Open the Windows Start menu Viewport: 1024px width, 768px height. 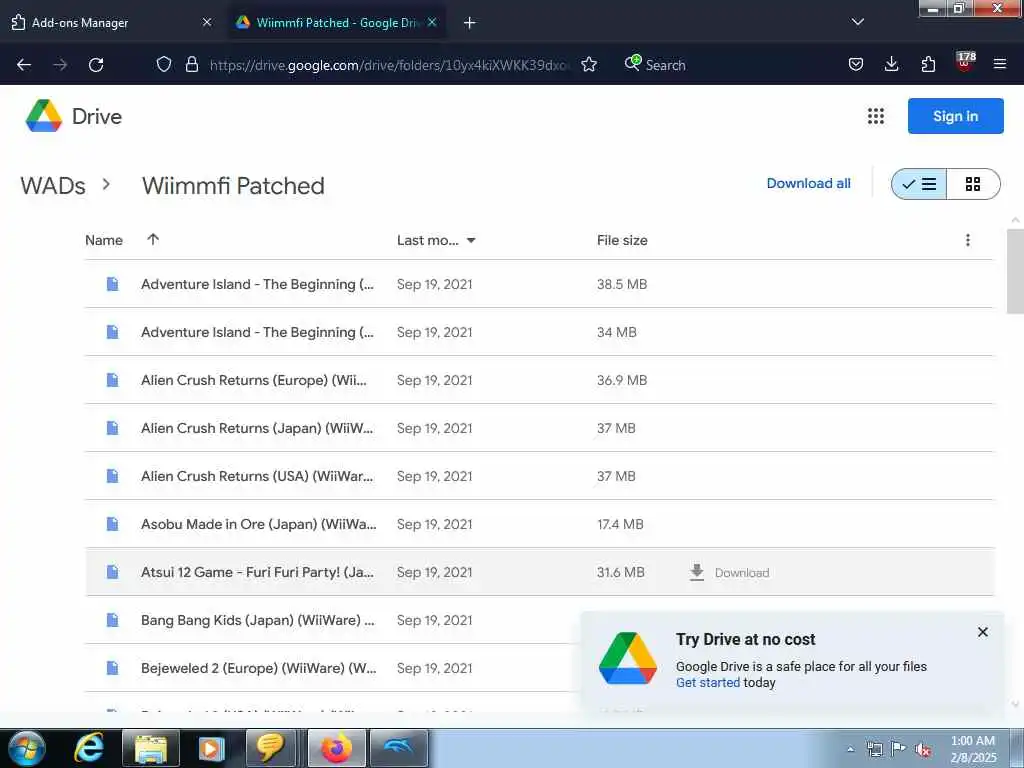click(26, 748)
